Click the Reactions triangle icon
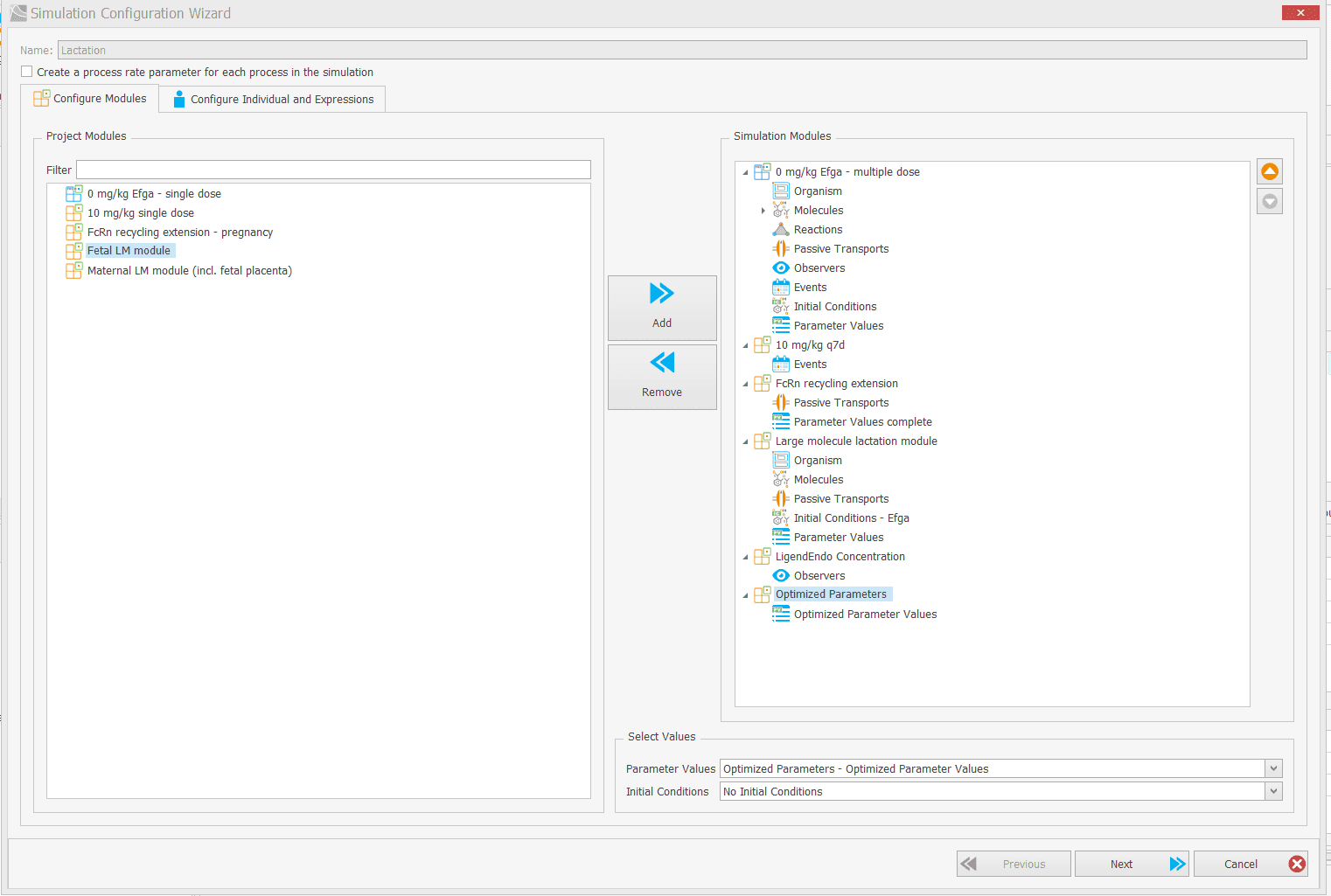The width and height of the screenshot is (1331, 896). coord(781,229)
